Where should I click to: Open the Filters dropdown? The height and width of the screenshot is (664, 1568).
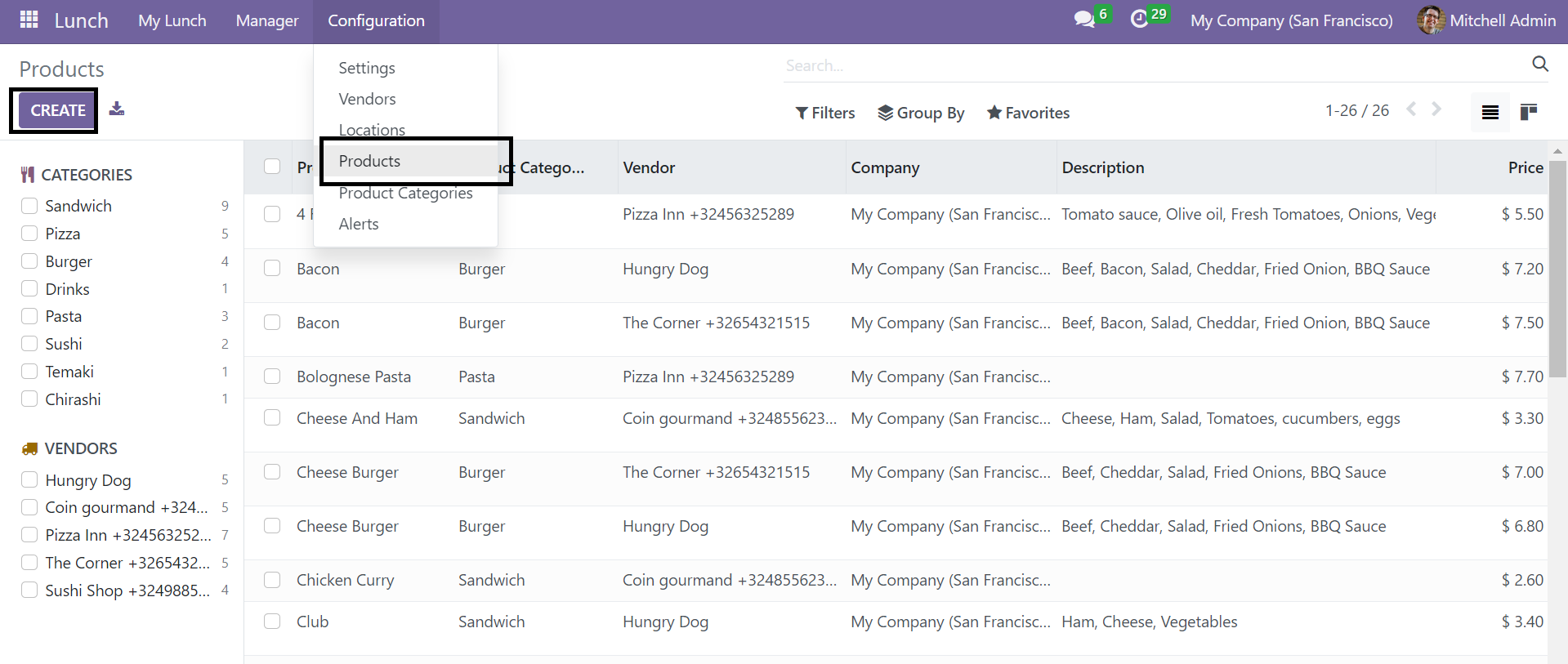tap(825, 113)
